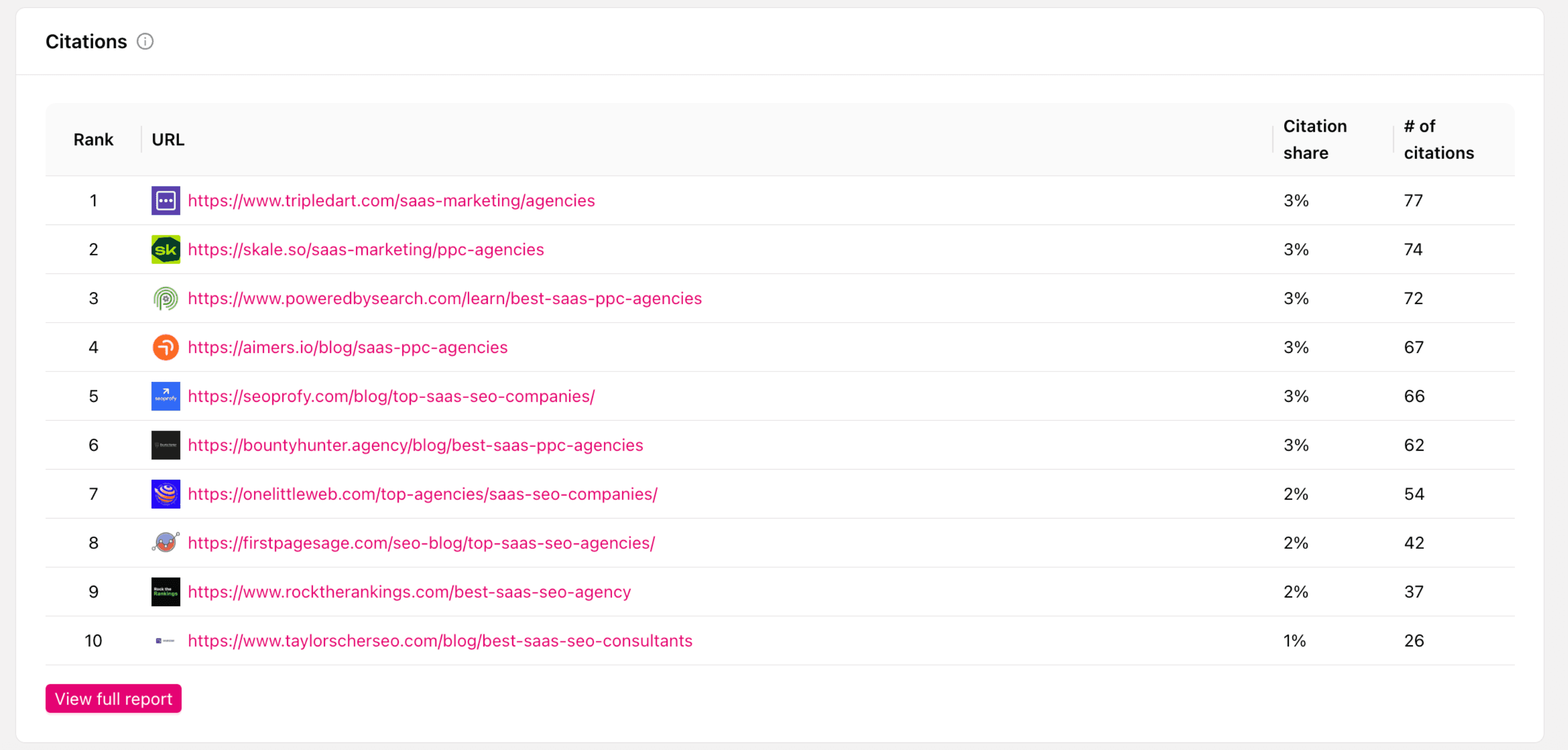Click the Citations info icon
The height and width of the screenshot is (750, 1568).
[x=145, y=41]
